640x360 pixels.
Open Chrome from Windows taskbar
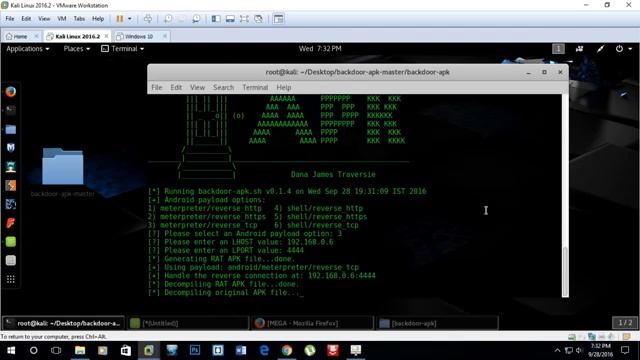click(x=287, y=350)
